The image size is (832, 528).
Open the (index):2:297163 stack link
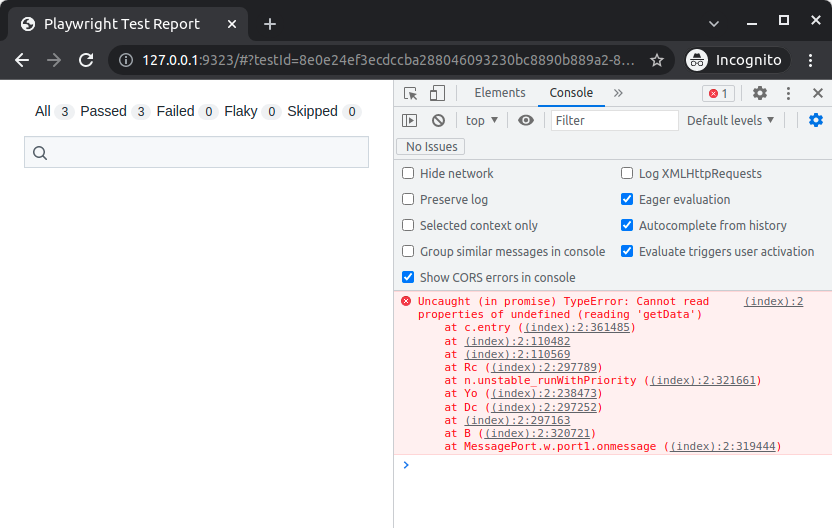click(517, 420)
